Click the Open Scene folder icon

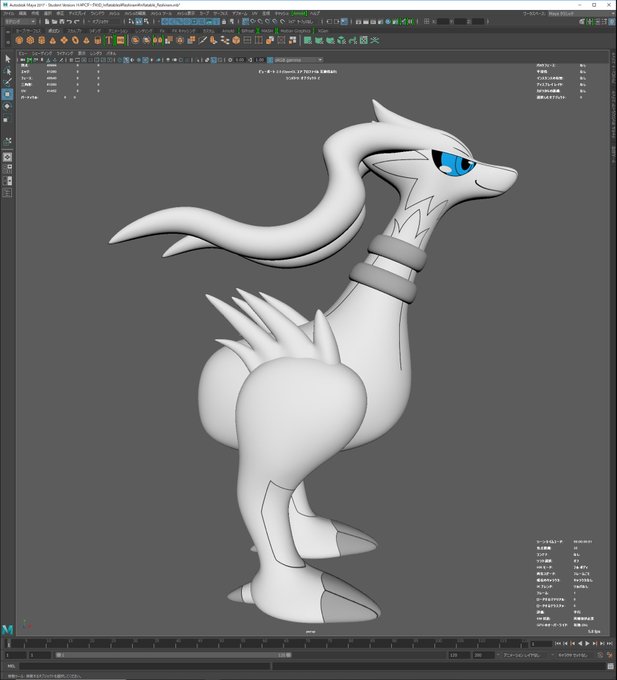pyautogui.click(x=54, y=21)
